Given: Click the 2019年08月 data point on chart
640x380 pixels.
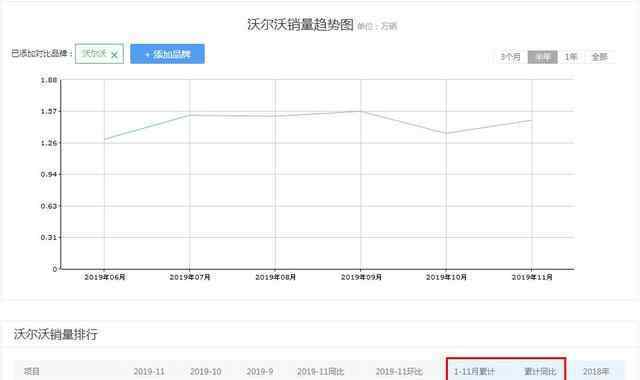Looking at the screenshot, I should (275, 116).
